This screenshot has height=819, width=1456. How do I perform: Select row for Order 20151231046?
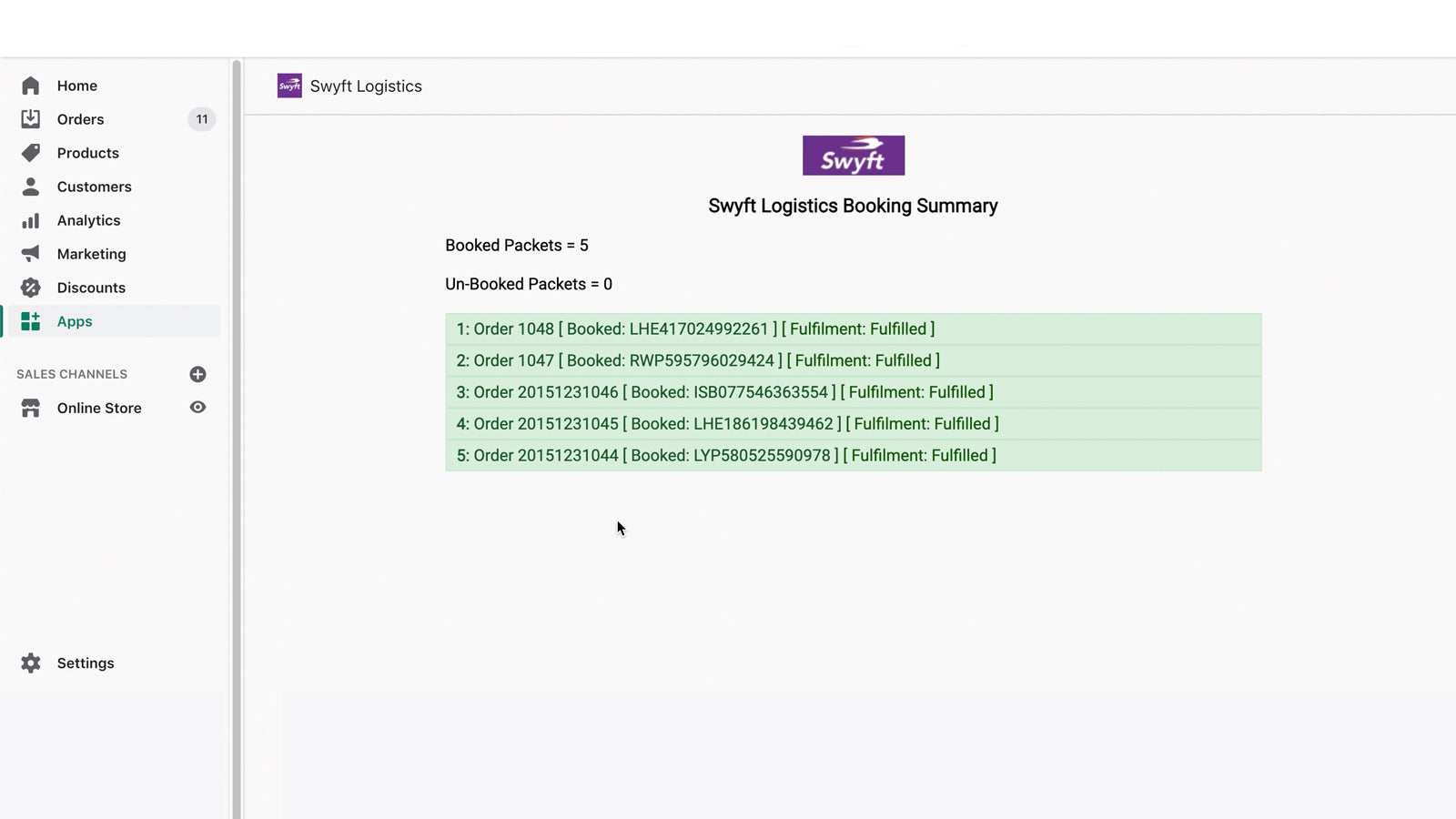coord(854,392)
